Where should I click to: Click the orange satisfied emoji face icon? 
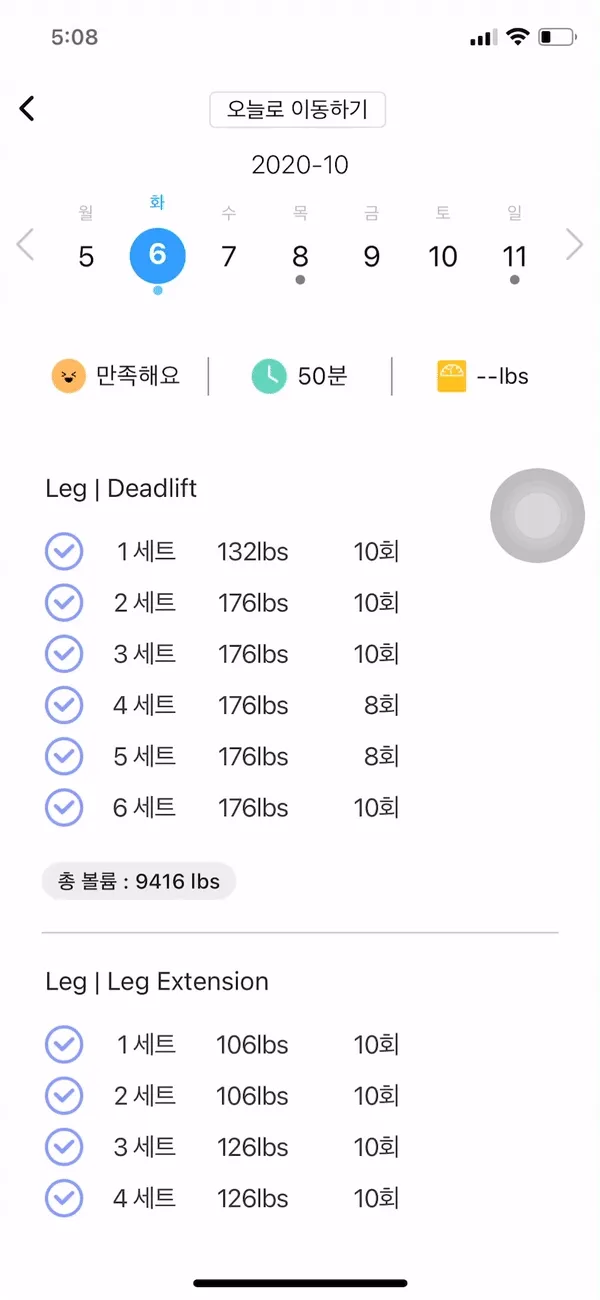68,376
